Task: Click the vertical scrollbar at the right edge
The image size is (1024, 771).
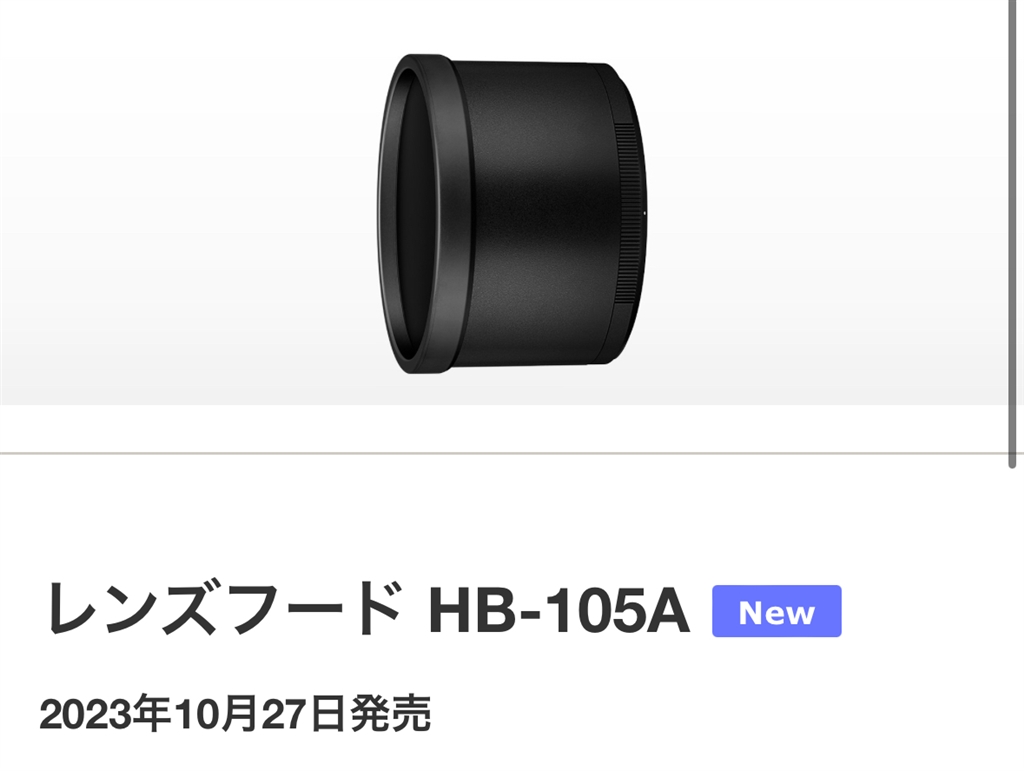Action: (1012, 234)
